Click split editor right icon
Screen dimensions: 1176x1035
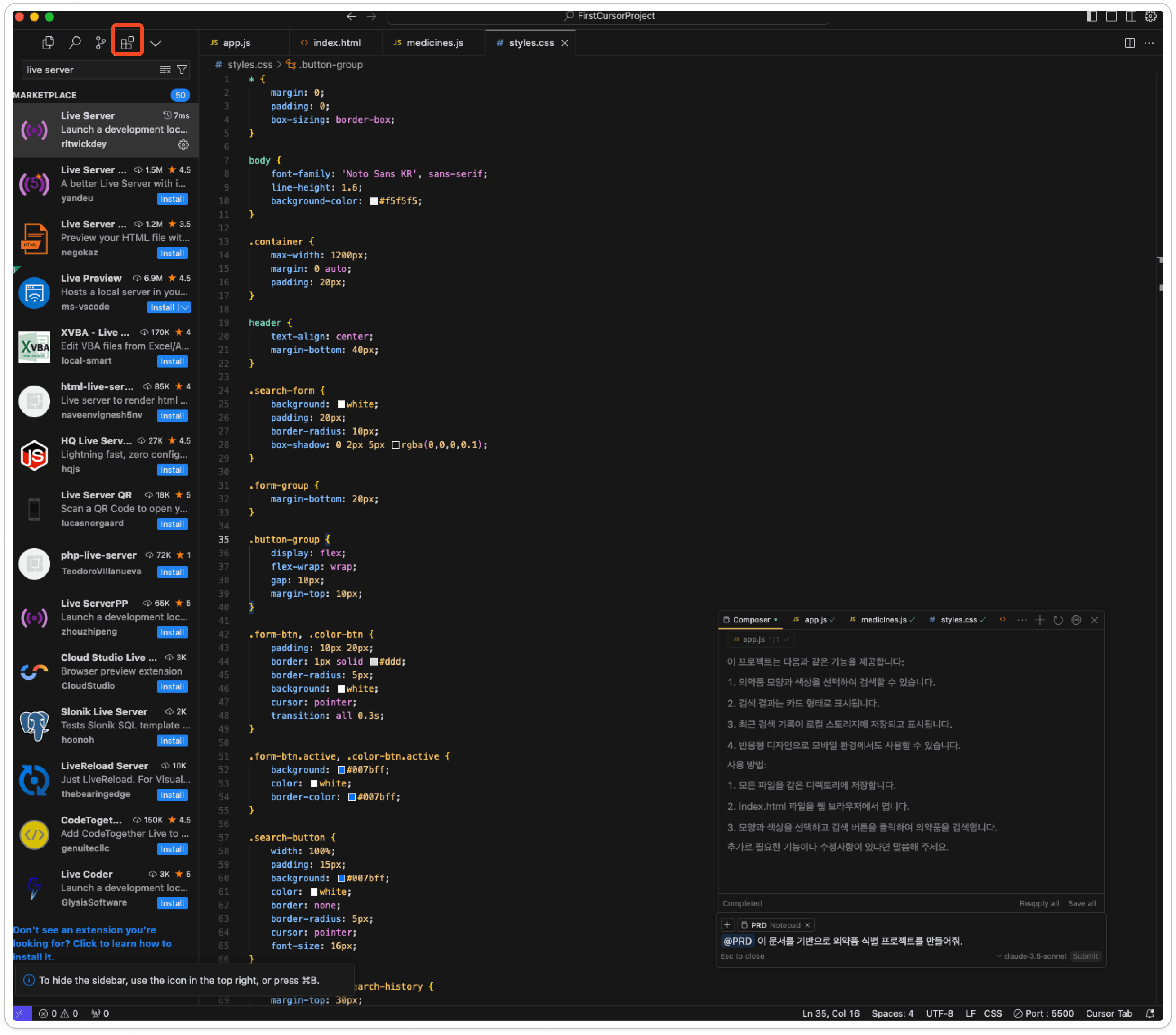coord(1129,43)
